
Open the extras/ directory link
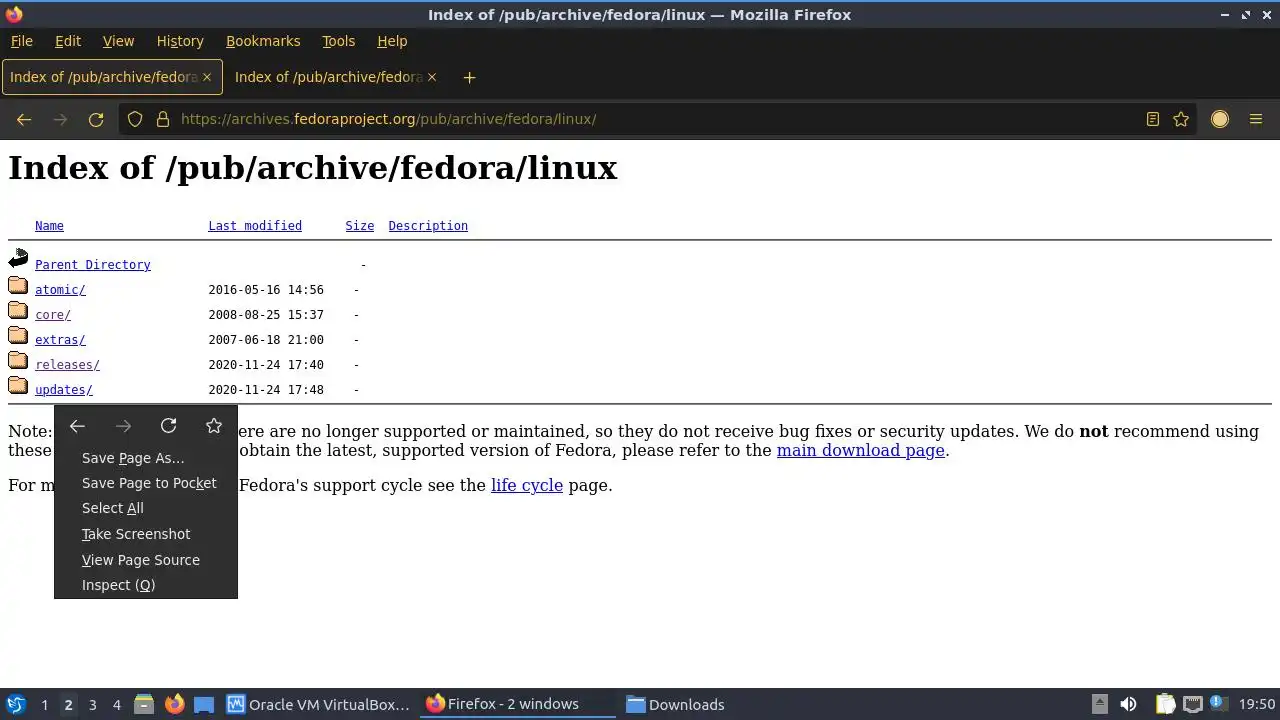(x=60, y=340)
